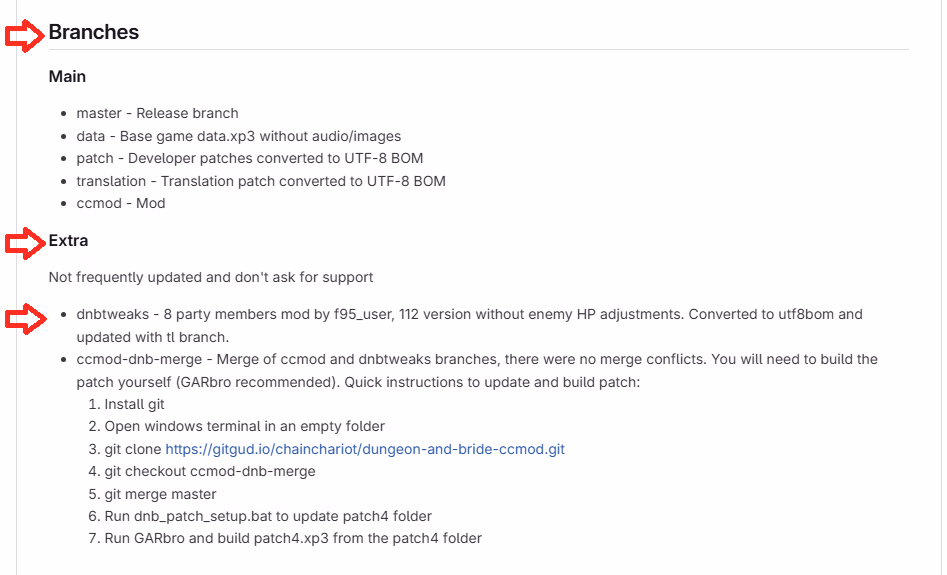Click the red arrow pointing at dnbtweaks bullet
947x575 pixels.
point(24,319)
